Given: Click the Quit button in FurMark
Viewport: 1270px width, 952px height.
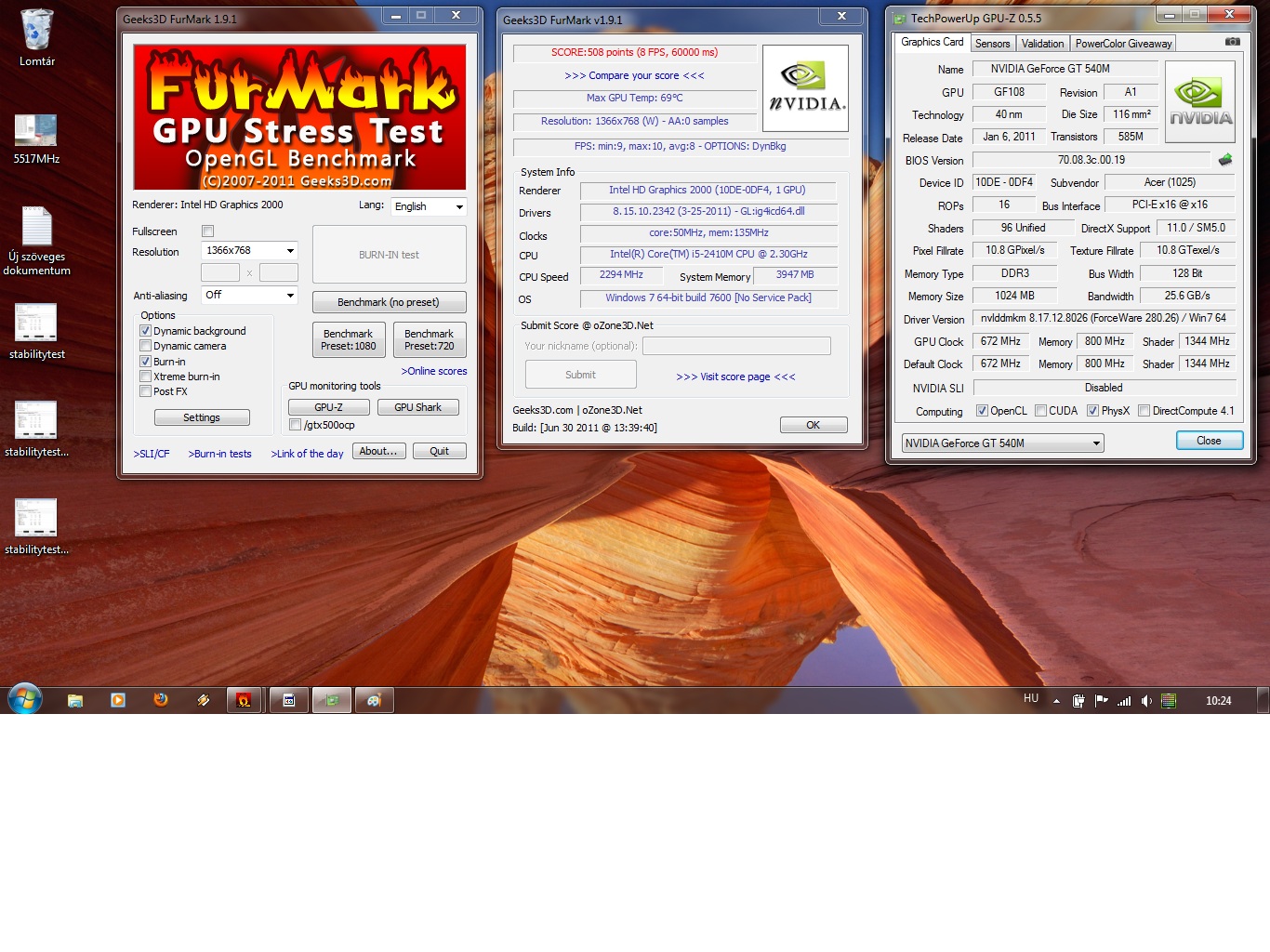Looking at the screenshot, I should coord(440,451).
